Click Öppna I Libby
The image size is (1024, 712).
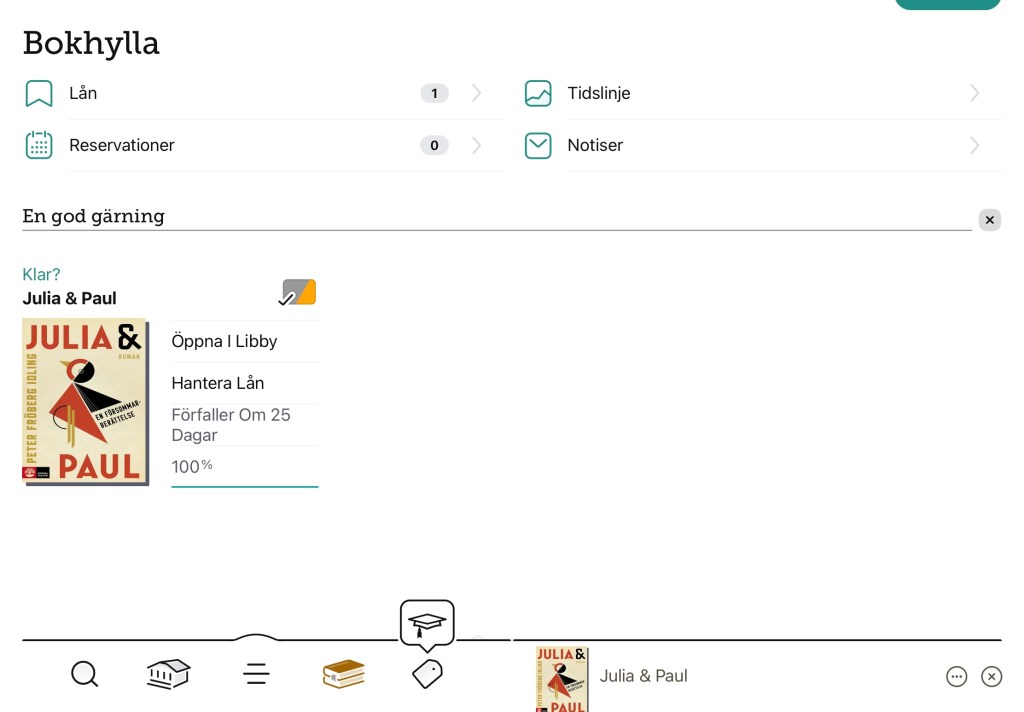(224, 341)
